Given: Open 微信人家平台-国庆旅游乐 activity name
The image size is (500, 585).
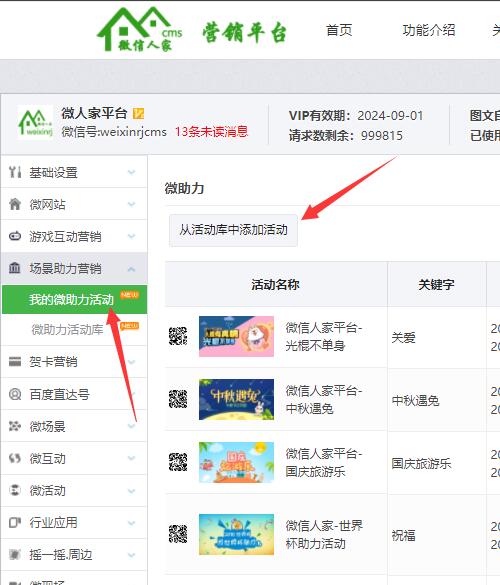Looking at the screenshot, I should tap(324, 463).
